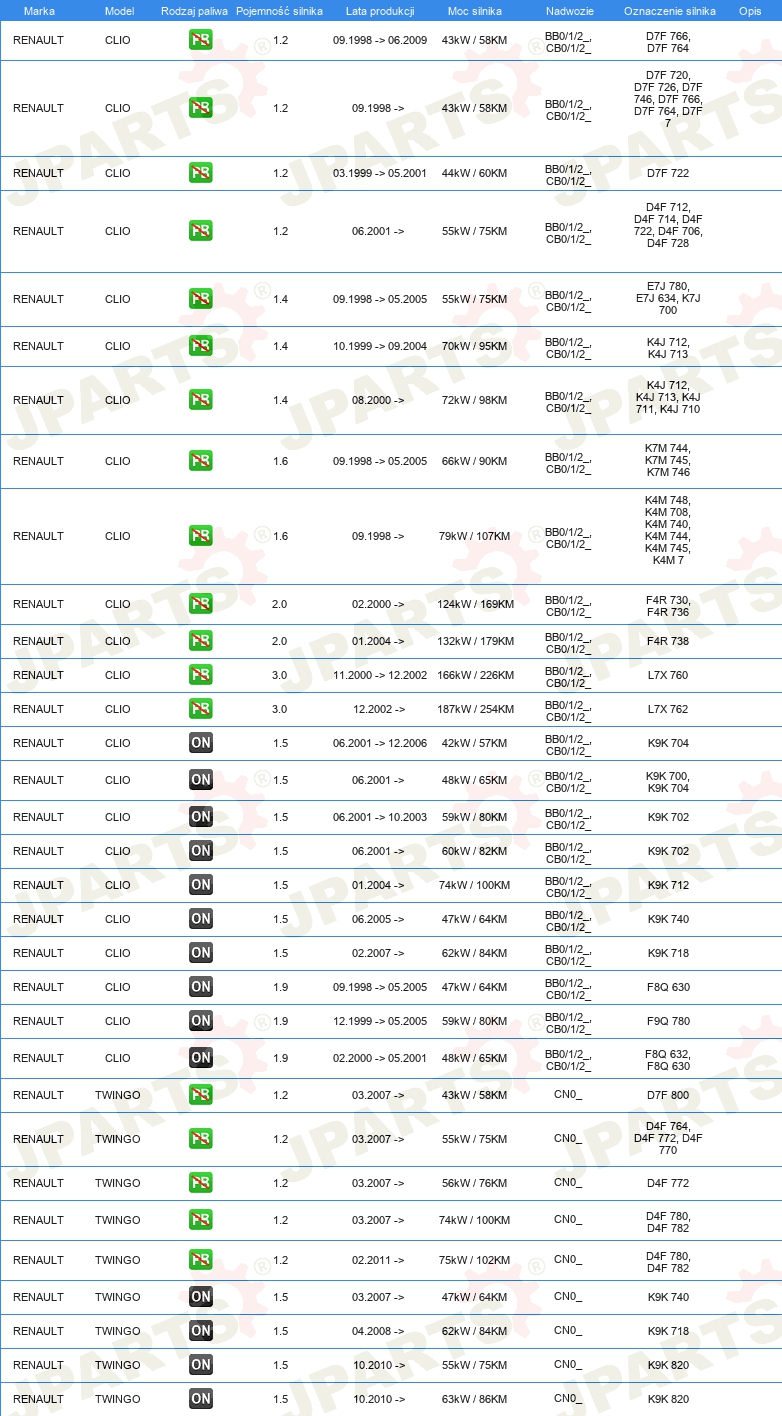Image resolution: width=782 pixels, height=1416 pixels.
Task: Click the Oznaczenie silnika column header
Action: click(669, 10)
